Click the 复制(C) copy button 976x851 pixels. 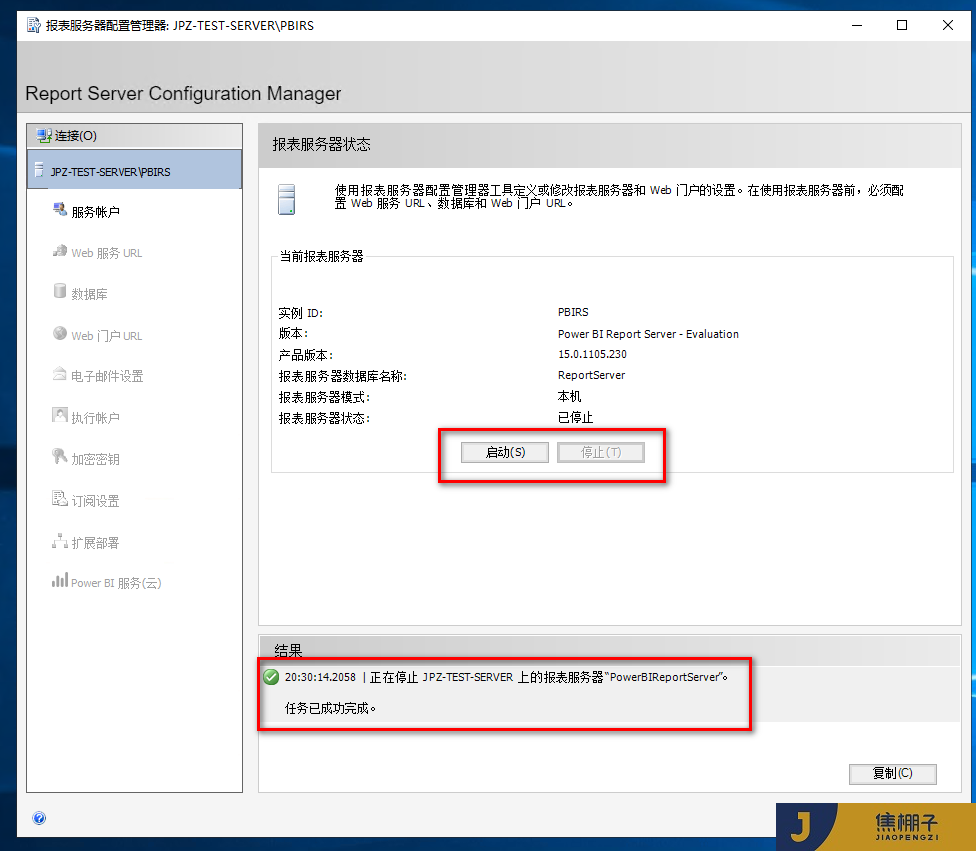[892, 774]
